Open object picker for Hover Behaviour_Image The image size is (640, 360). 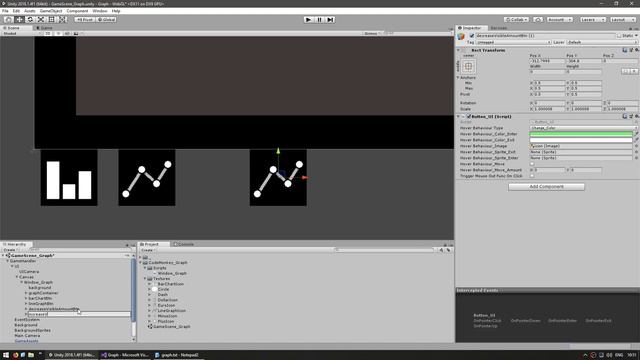636,146
